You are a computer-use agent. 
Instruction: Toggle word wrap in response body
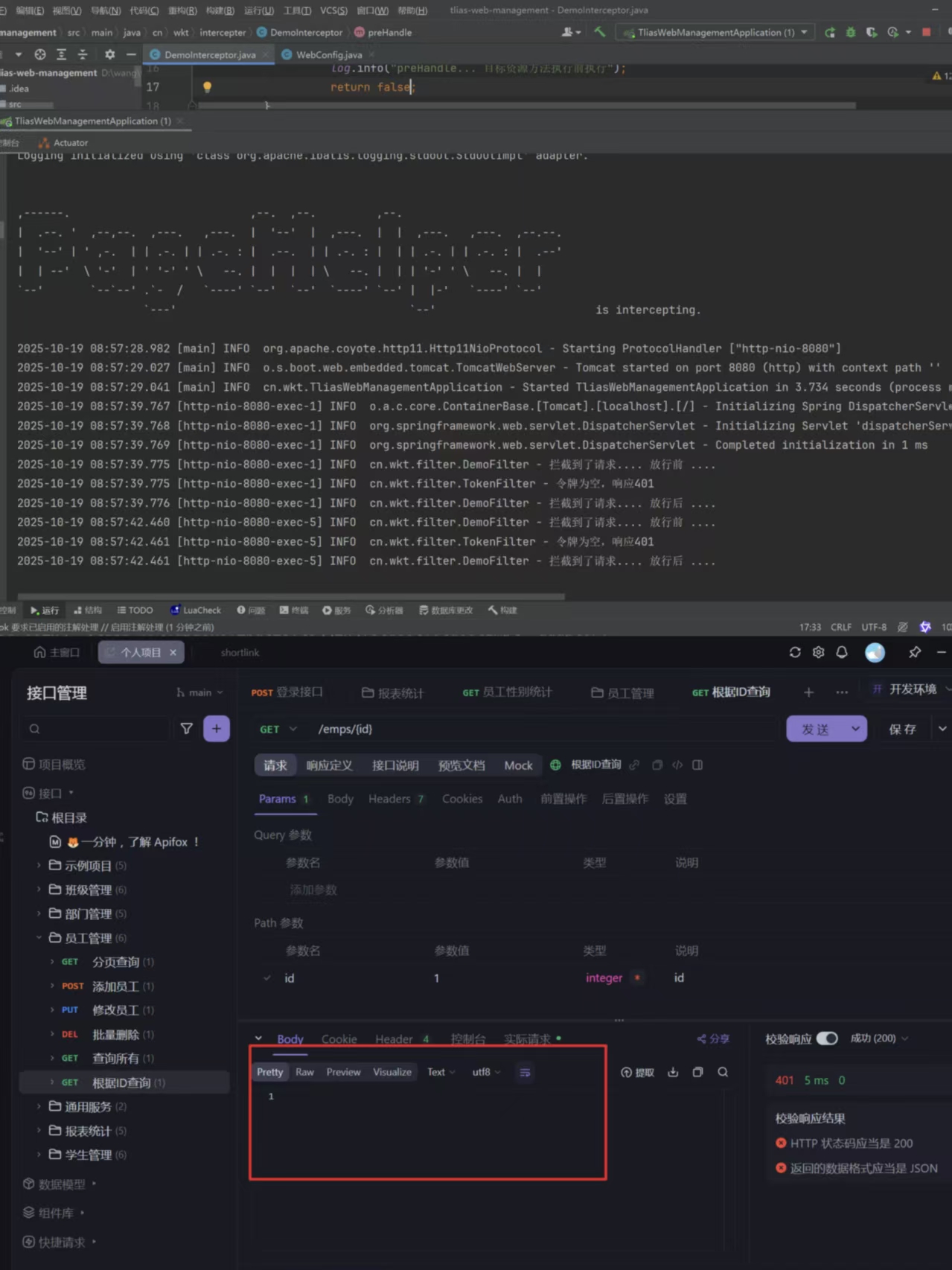tap(525, 1072)
